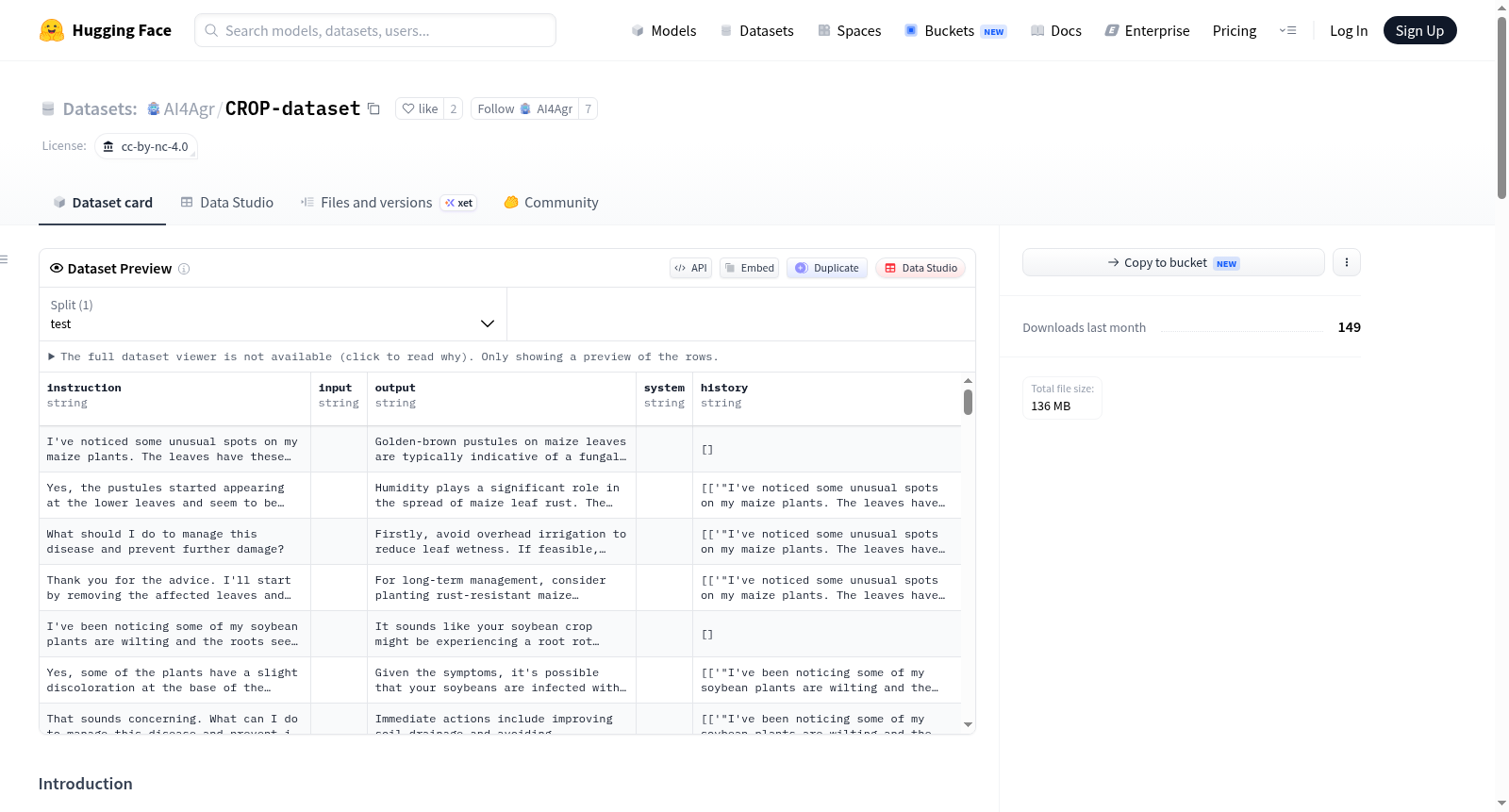
Task: Click output cell "It sounds like your soybean crop"
Action: tap(502, 634)
